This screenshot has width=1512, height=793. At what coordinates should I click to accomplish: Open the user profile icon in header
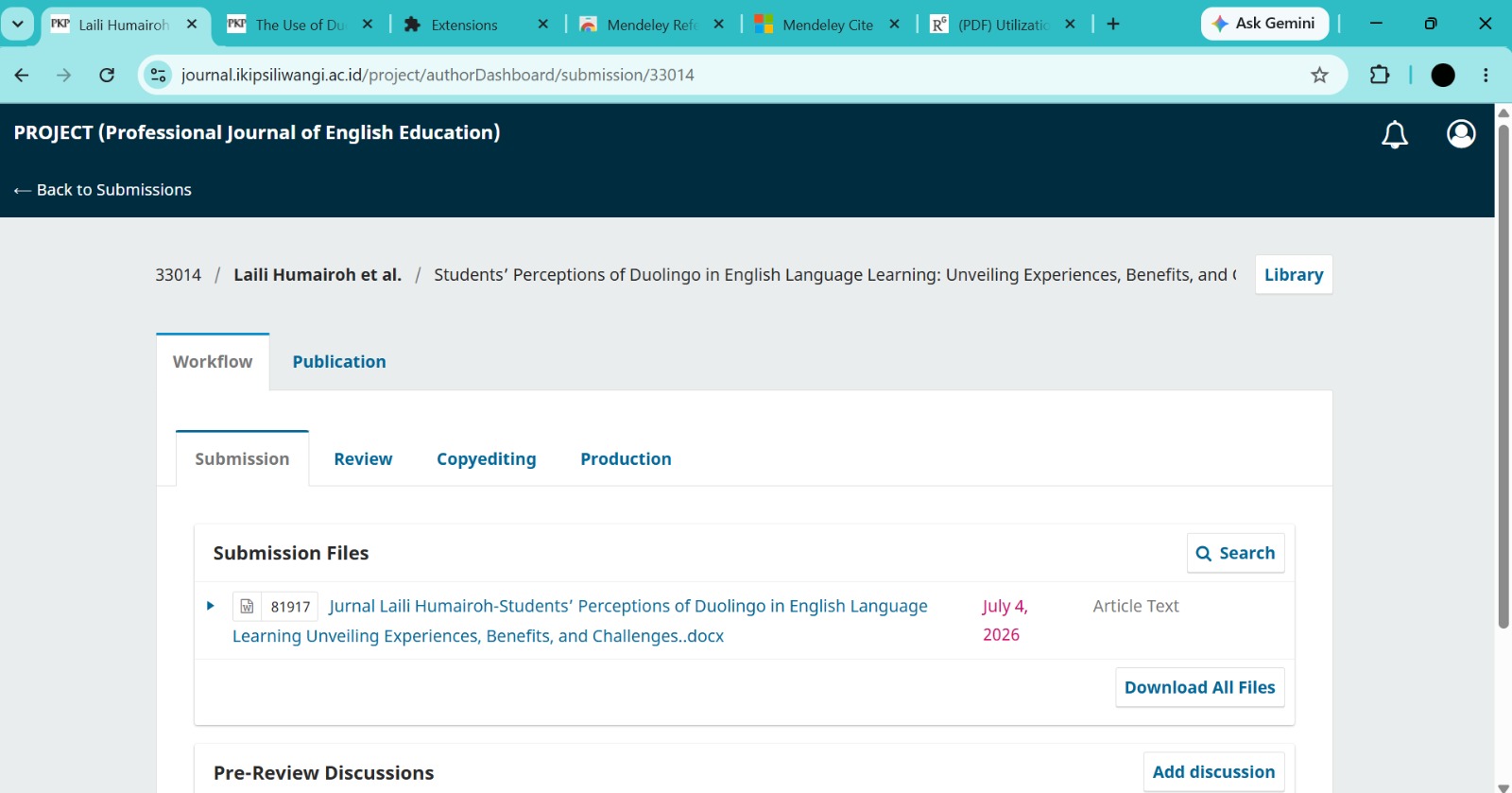[1461, 134]
